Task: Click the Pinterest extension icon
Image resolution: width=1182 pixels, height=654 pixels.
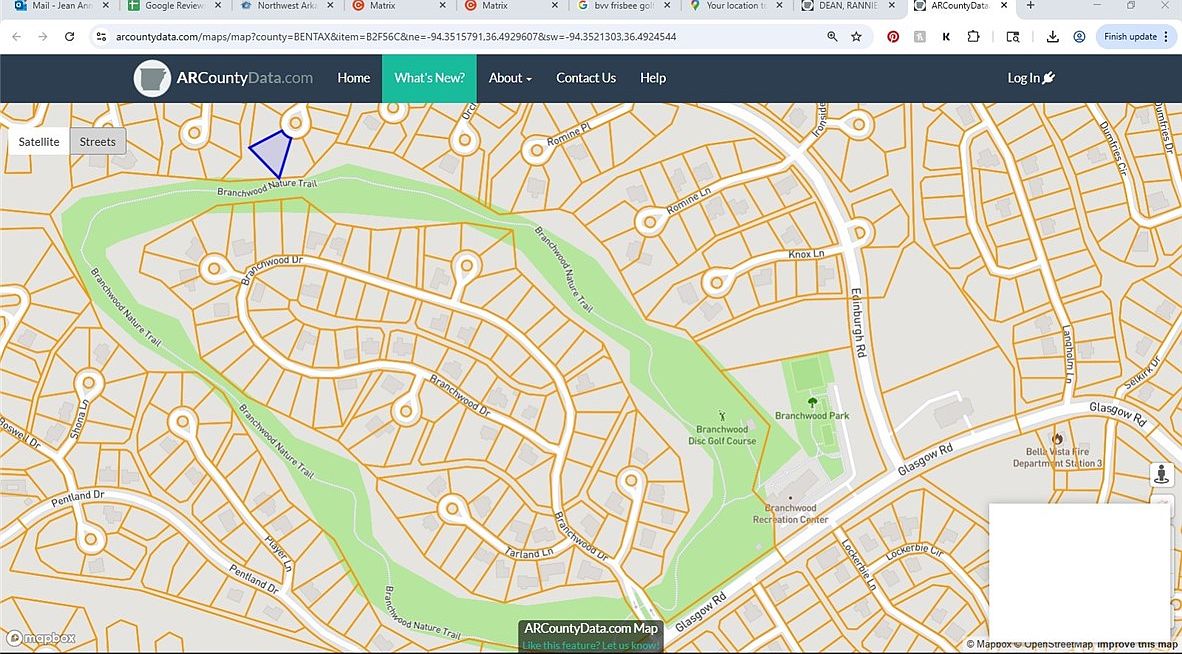Action: pos(893,37)
